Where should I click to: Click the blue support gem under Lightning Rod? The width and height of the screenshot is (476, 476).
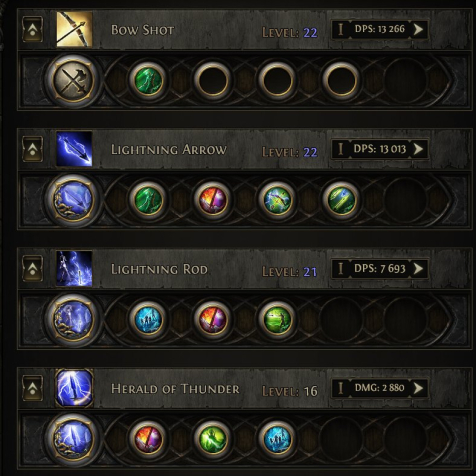tap(148, 319)
